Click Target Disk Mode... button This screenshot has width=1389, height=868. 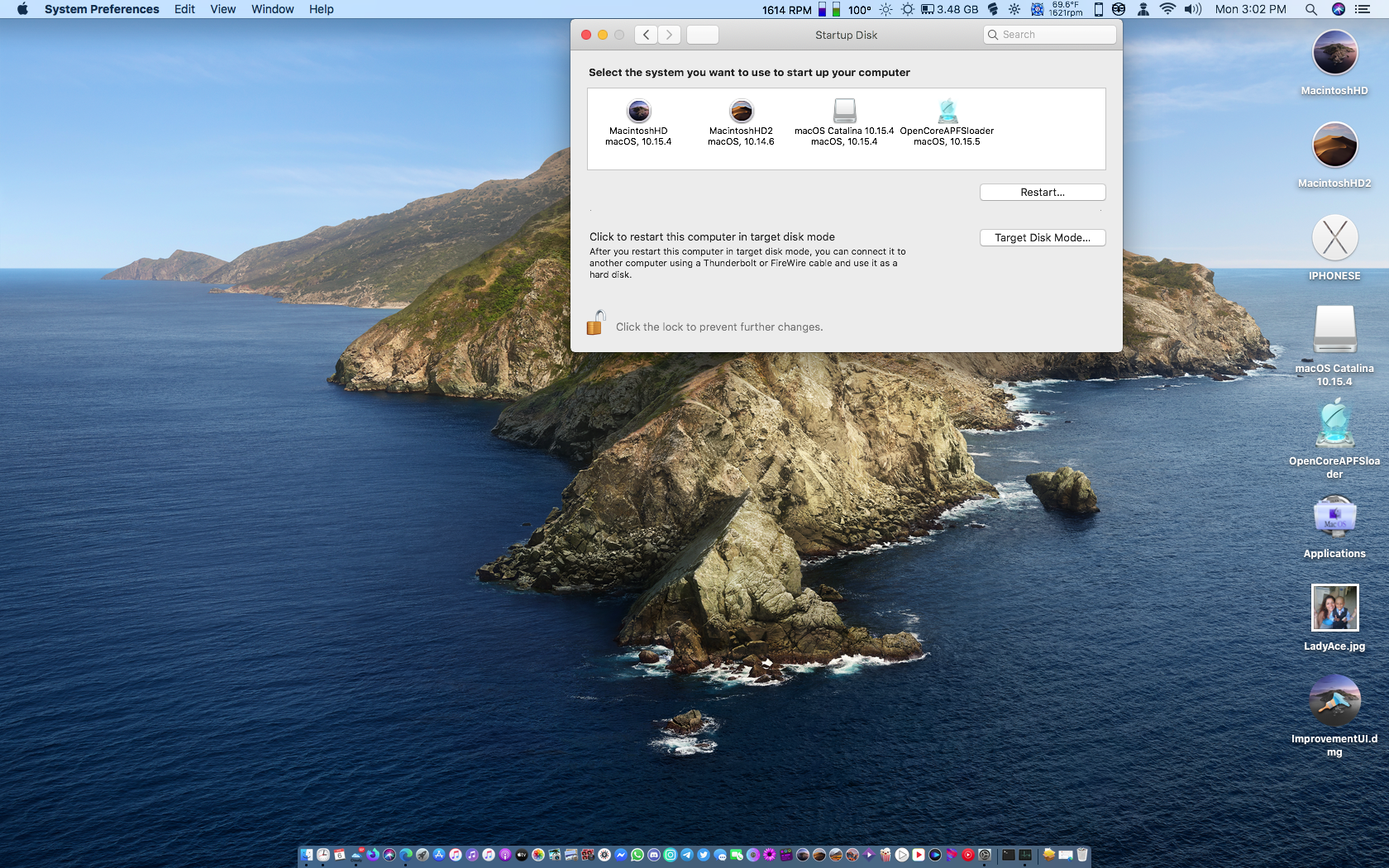click(x=1043, y=238)
